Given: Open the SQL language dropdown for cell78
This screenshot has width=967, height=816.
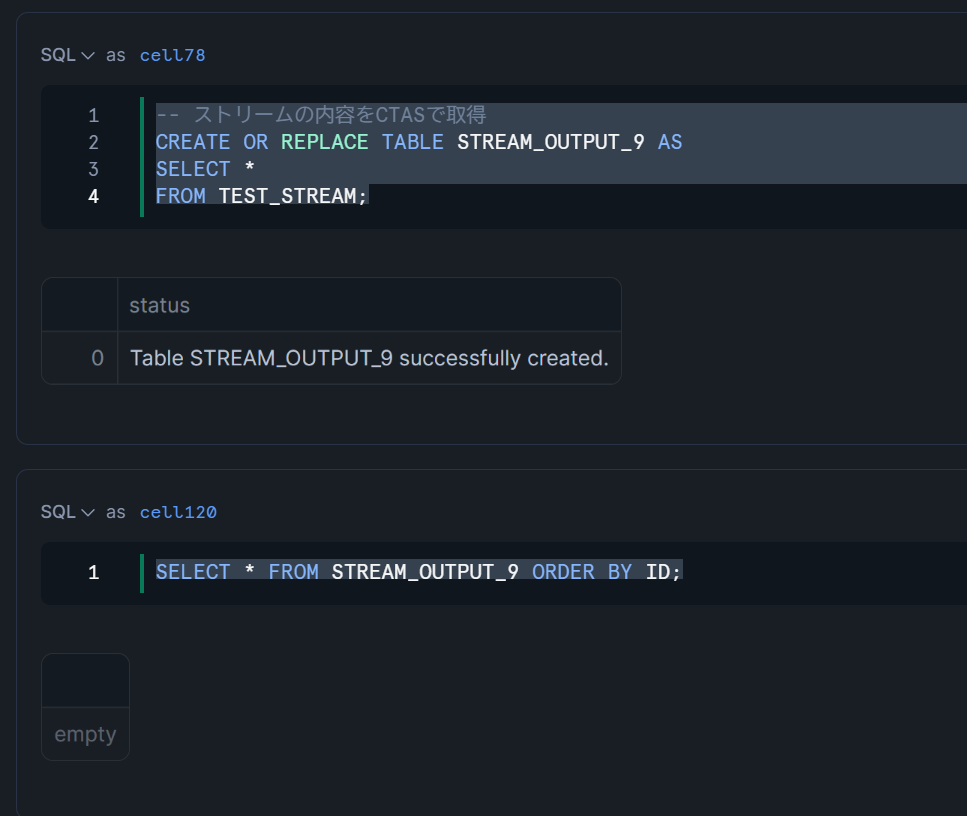Looking at the screenshot, I should (67, 55).
